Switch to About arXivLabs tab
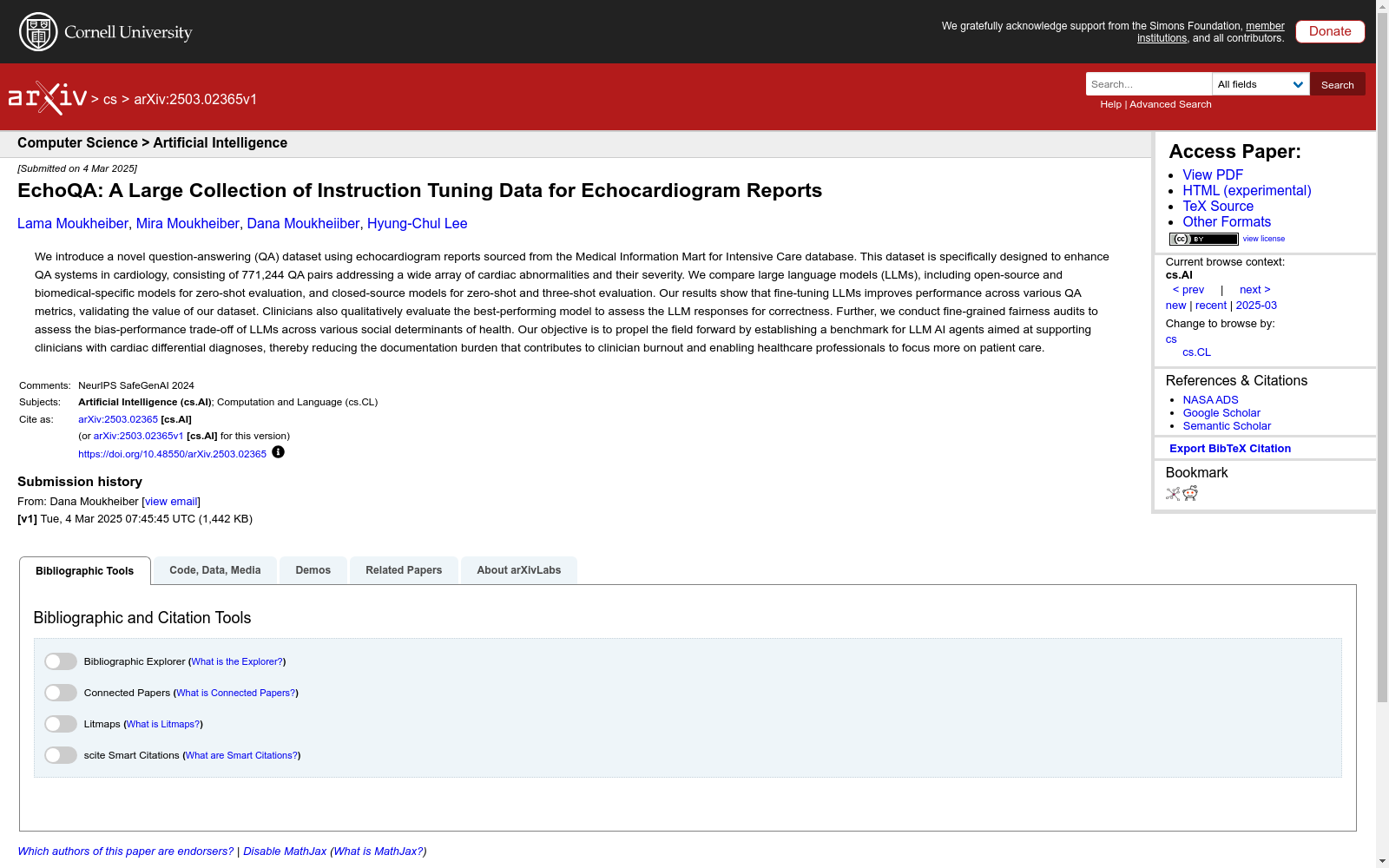This screenshot has height=868, width=1389. (x=519, y=570)
